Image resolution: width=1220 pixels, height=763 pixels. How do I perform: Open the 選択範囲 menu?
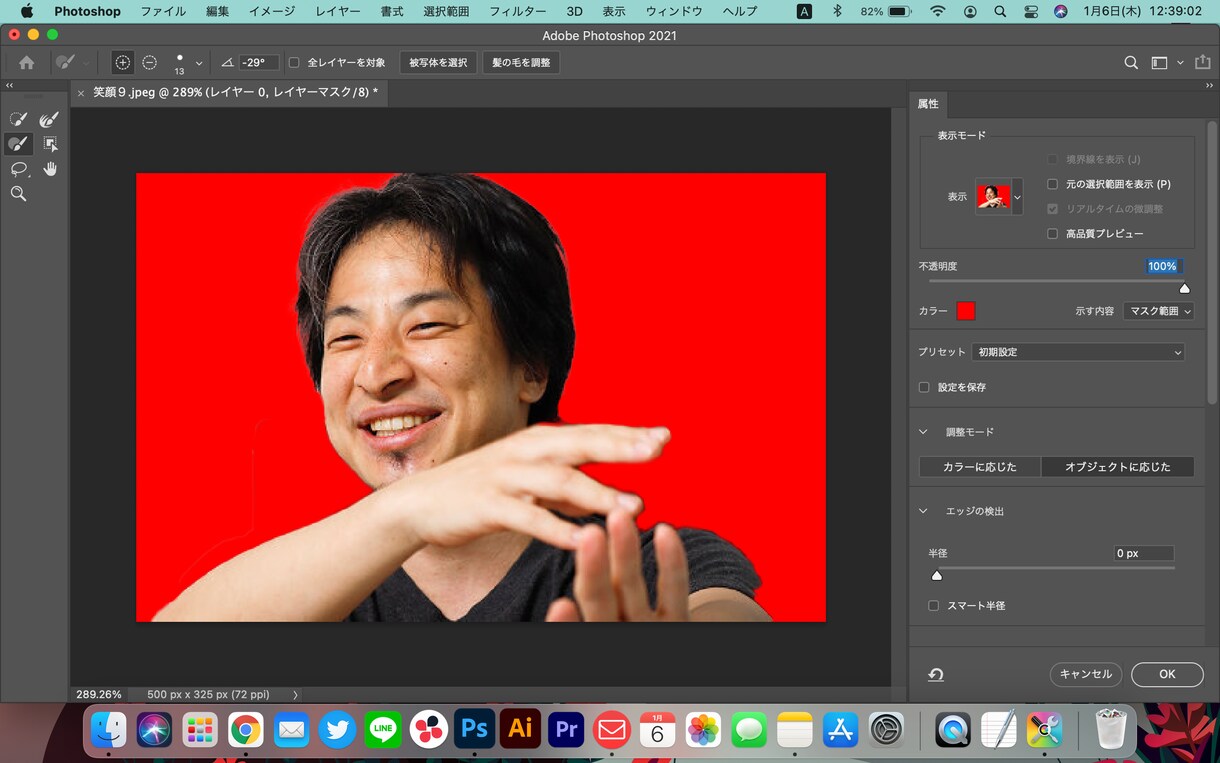[446, 11]
